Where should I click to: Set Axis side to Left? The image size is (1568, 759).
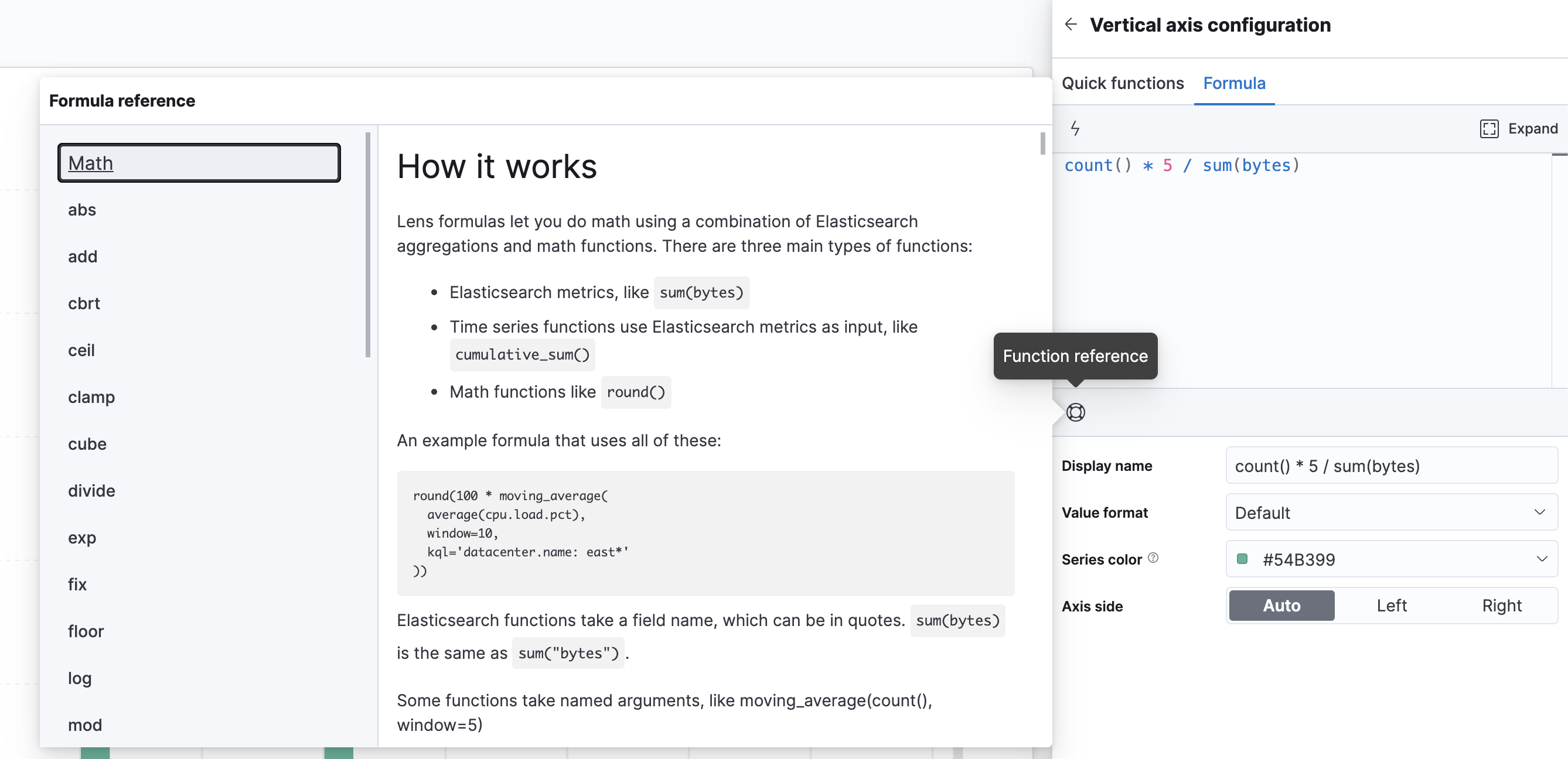coord(1391,606)
